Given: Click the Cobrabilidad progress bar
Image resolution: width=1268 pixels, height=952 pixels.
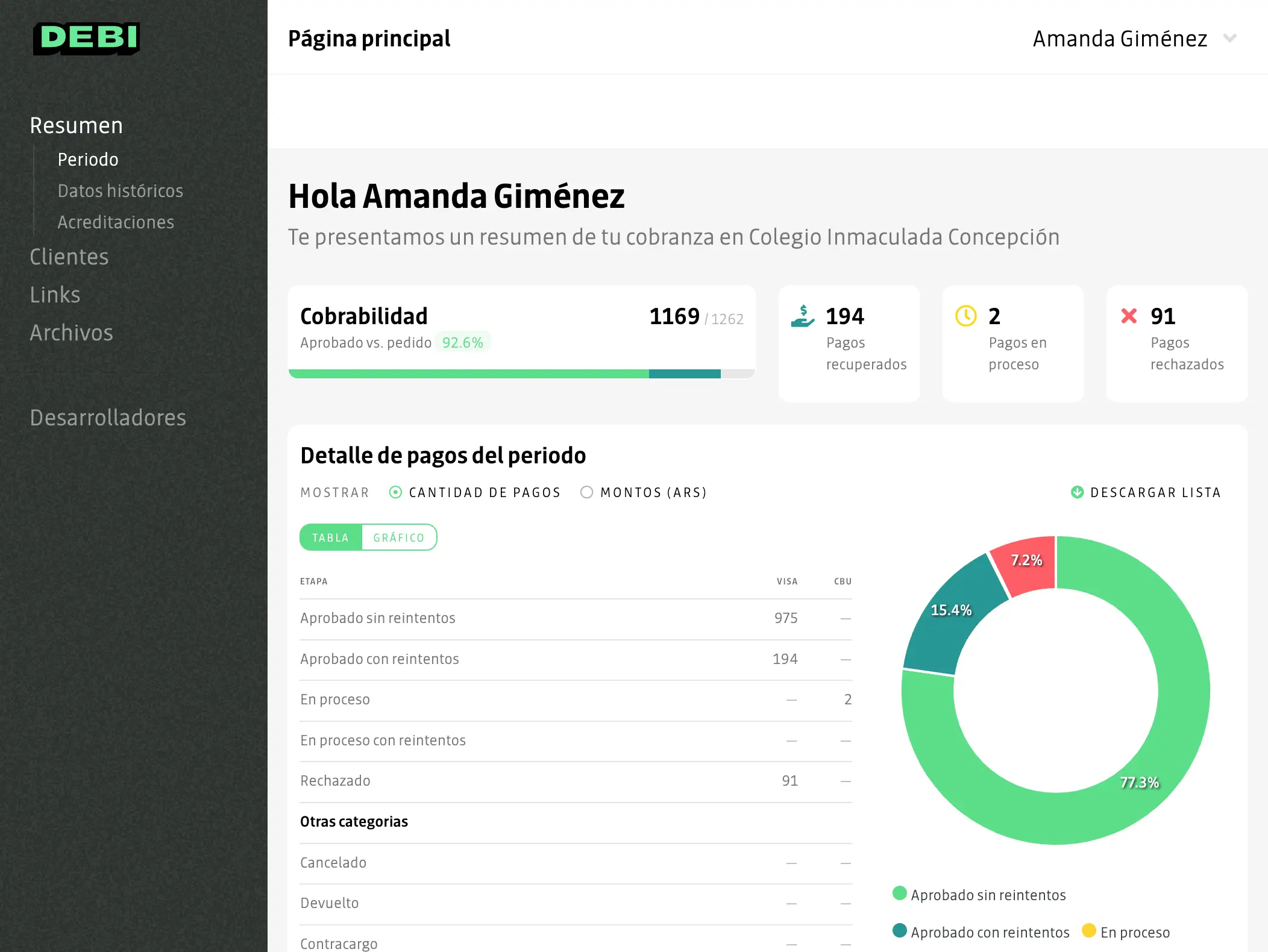Looking at the screenshot, I should tap(521, 374).
